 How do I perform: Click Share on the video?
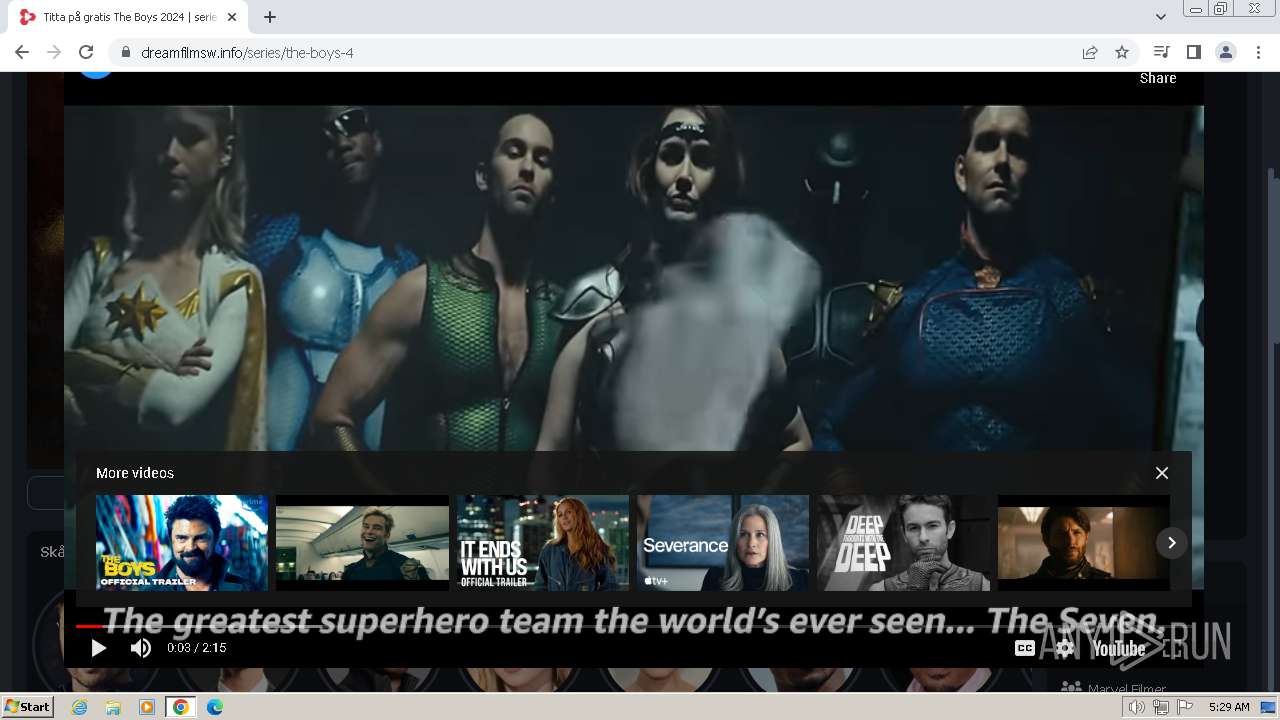(x=1158, y=78)
